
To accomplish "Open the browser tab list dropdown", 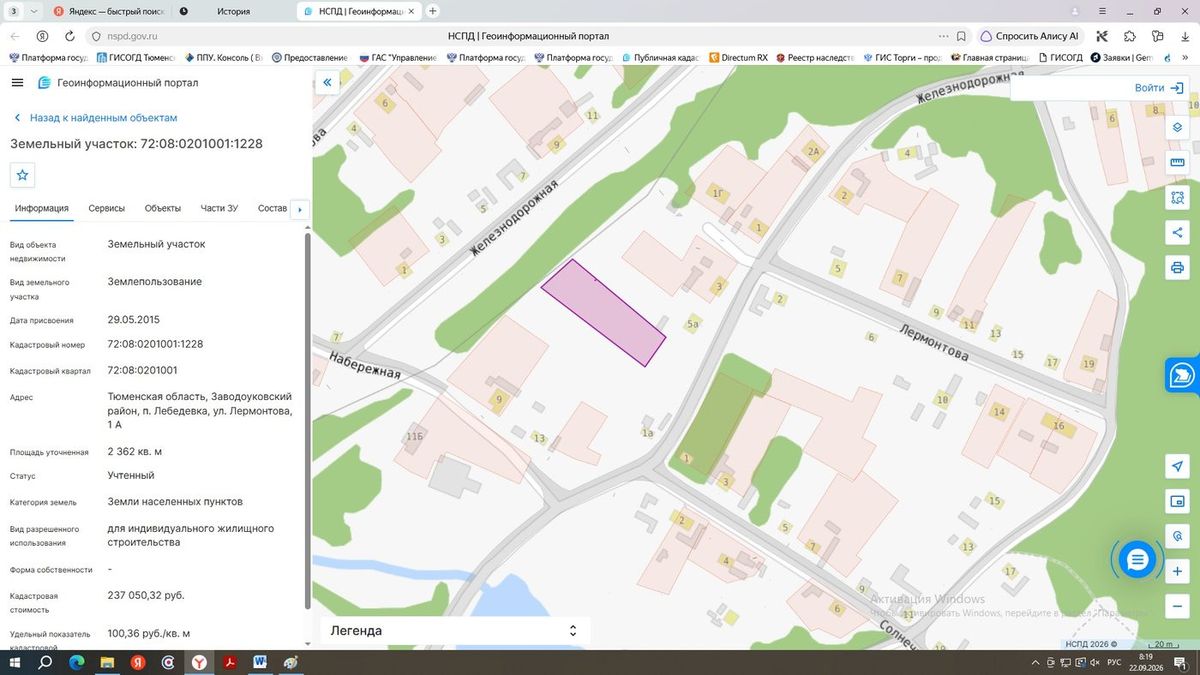I will pos(35,11).
